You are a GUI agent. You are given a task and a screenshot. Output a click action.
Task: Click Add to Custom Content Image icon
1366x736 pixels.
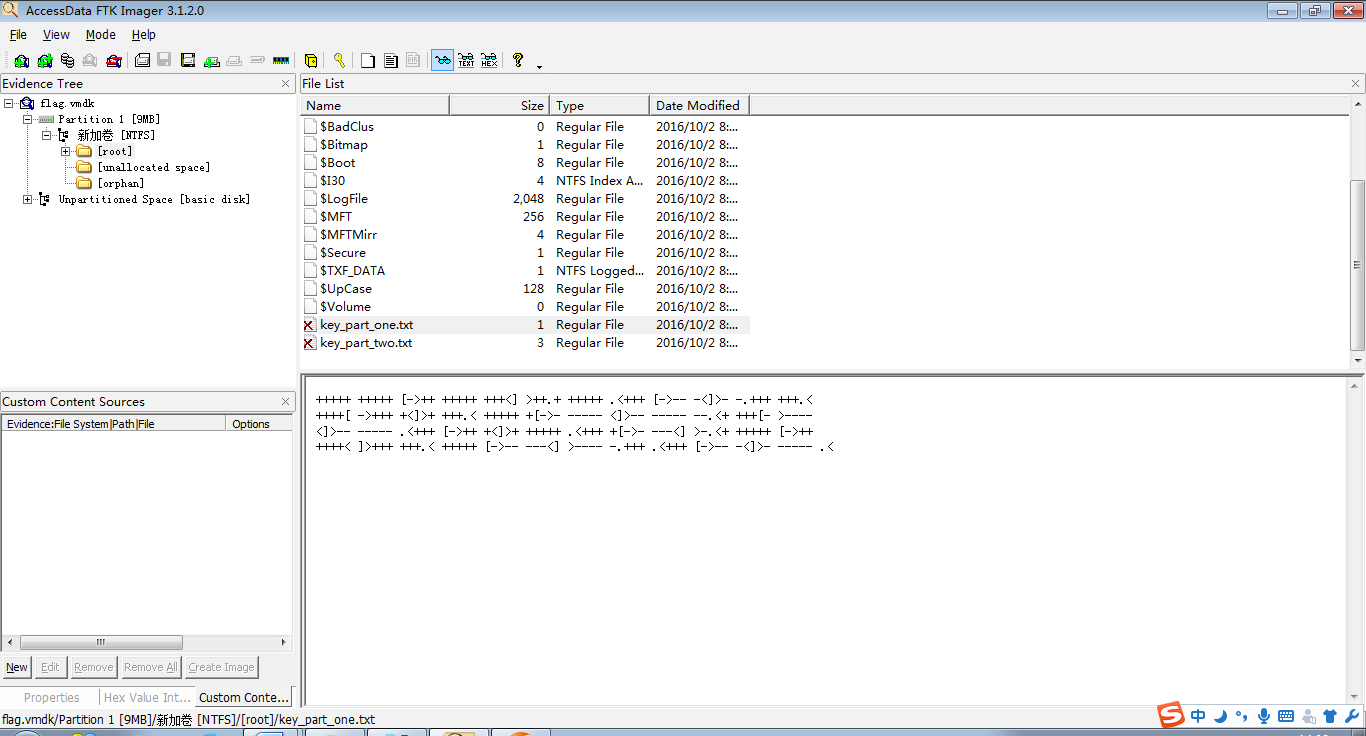click(211, 60)
